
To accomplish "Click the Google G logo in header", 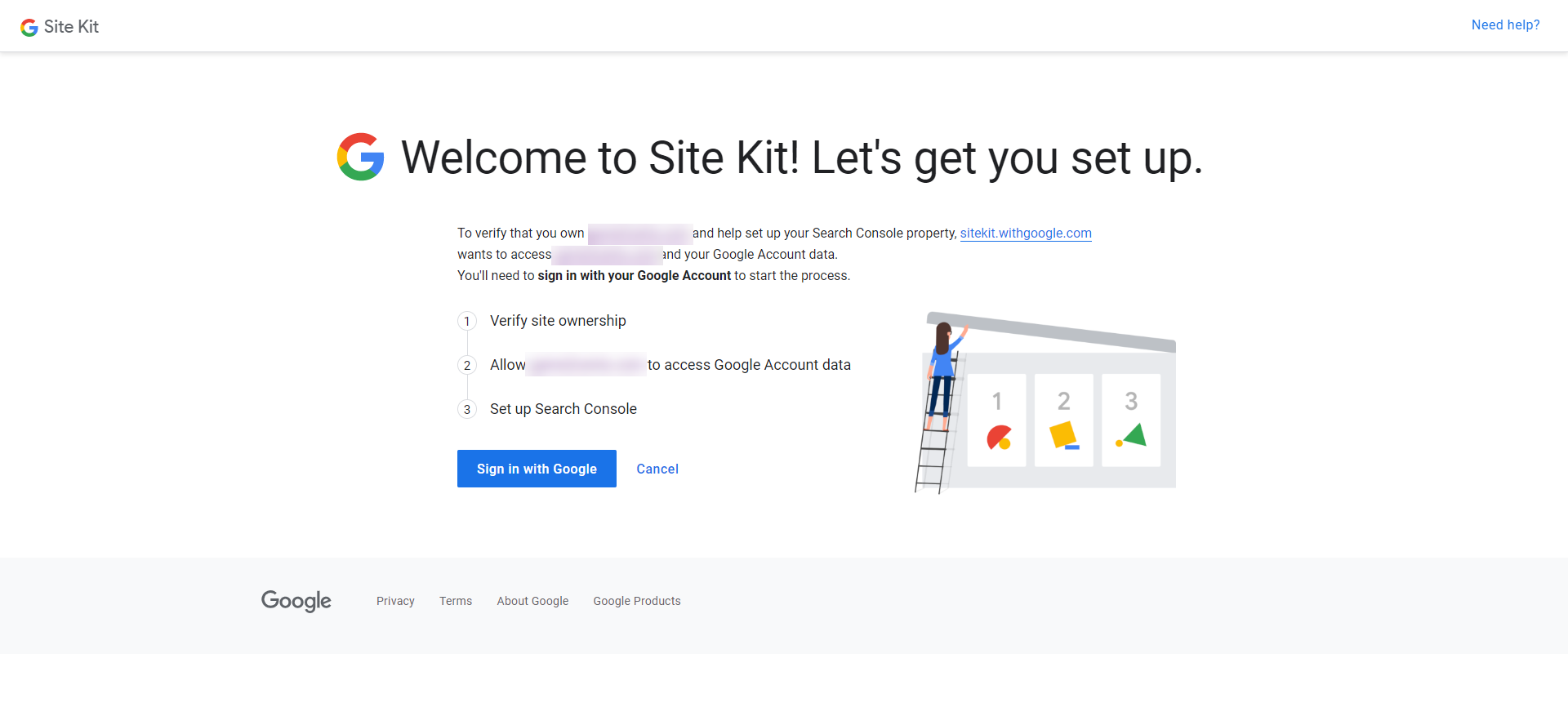I will click(x=29, y=28).
